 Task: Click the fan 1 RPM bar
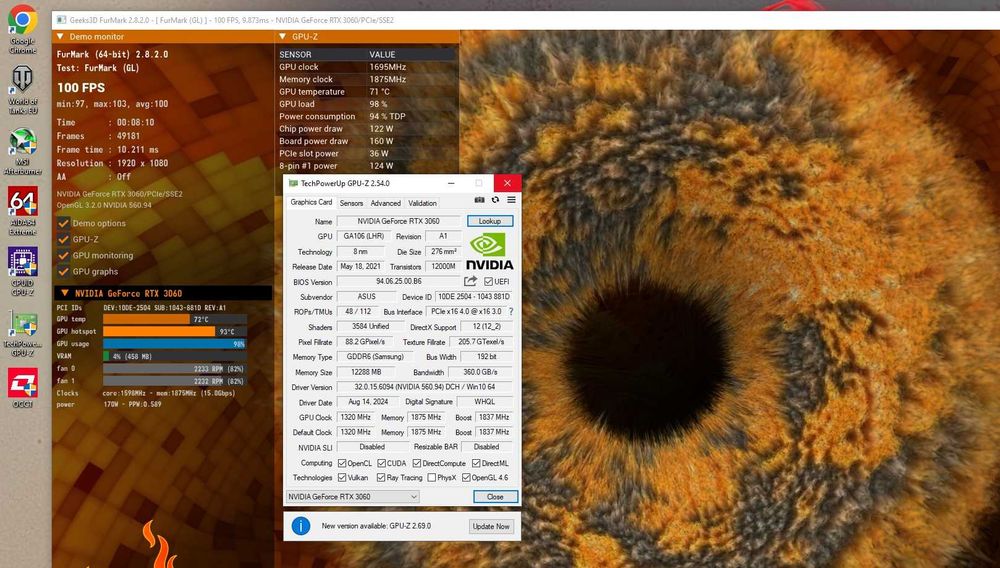tap(175, 381)
